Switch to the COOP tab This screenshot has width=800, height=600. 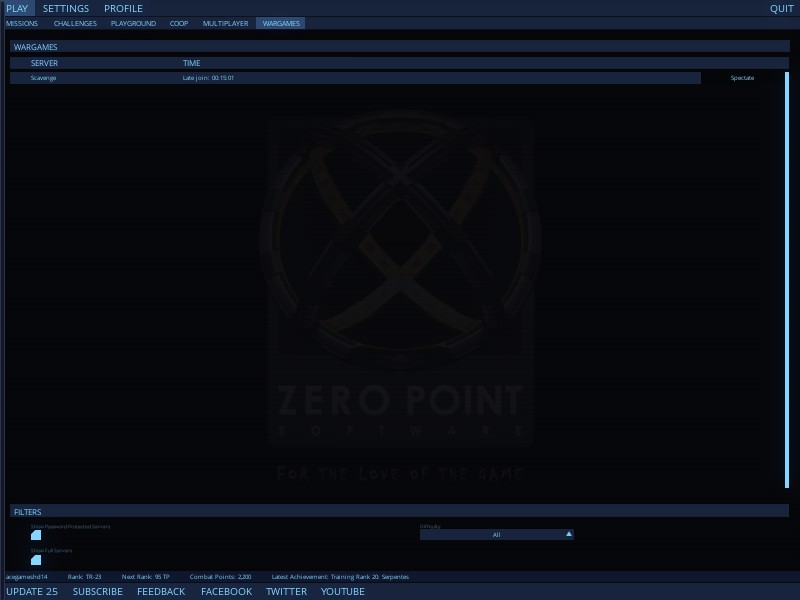click(x=179, y=23)
